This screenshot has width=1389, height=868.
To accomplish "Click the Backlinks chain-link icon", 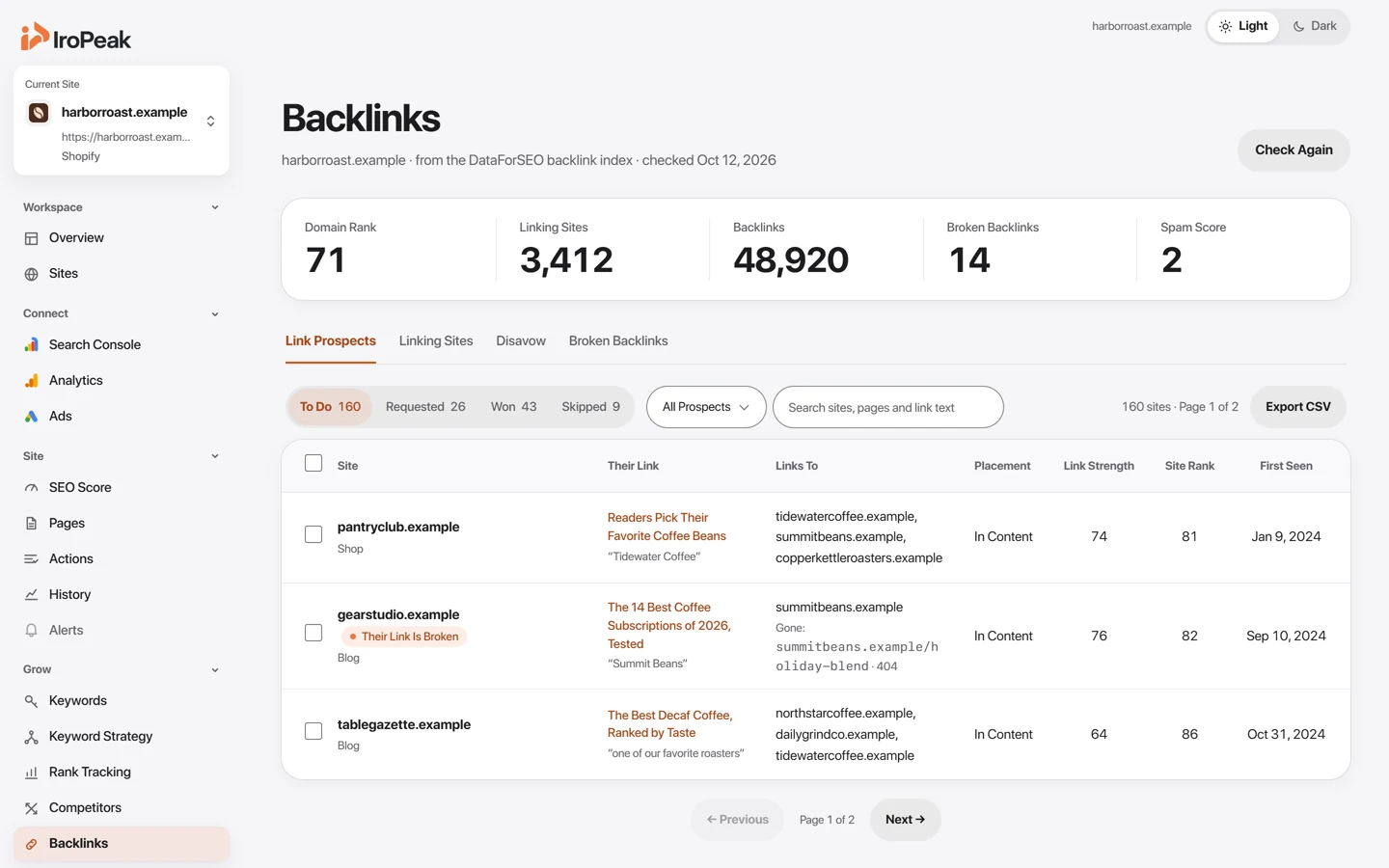I will click(31, 844).
